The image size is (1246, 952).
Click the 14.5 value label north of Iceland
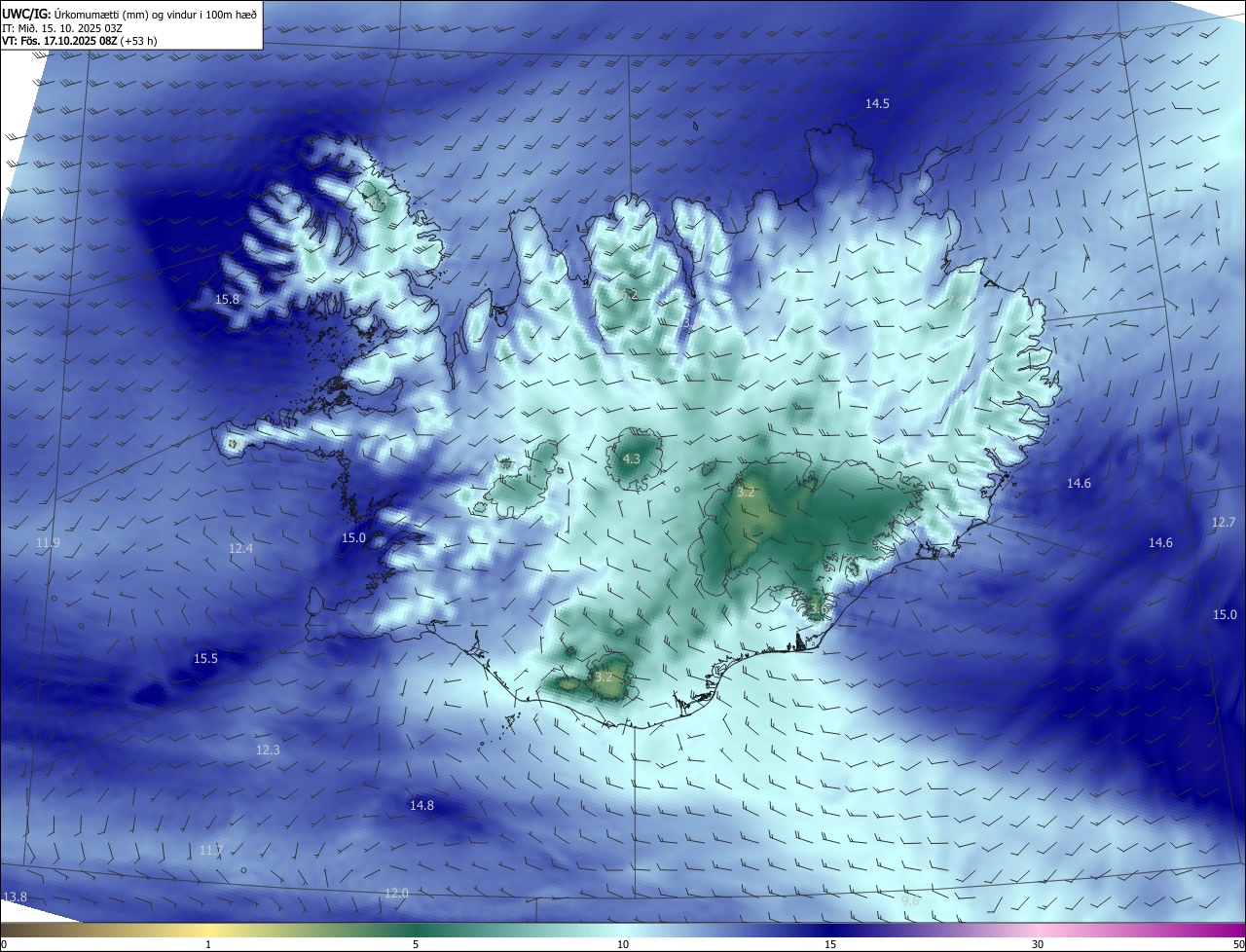click(877, 103)
